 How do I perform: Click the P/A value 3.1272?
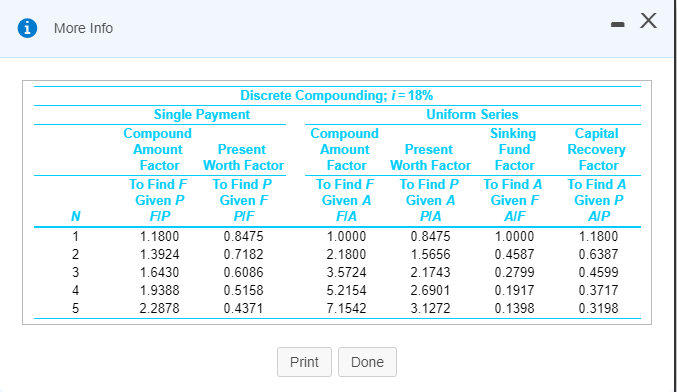pyautogui.click(x=430, y=308)
